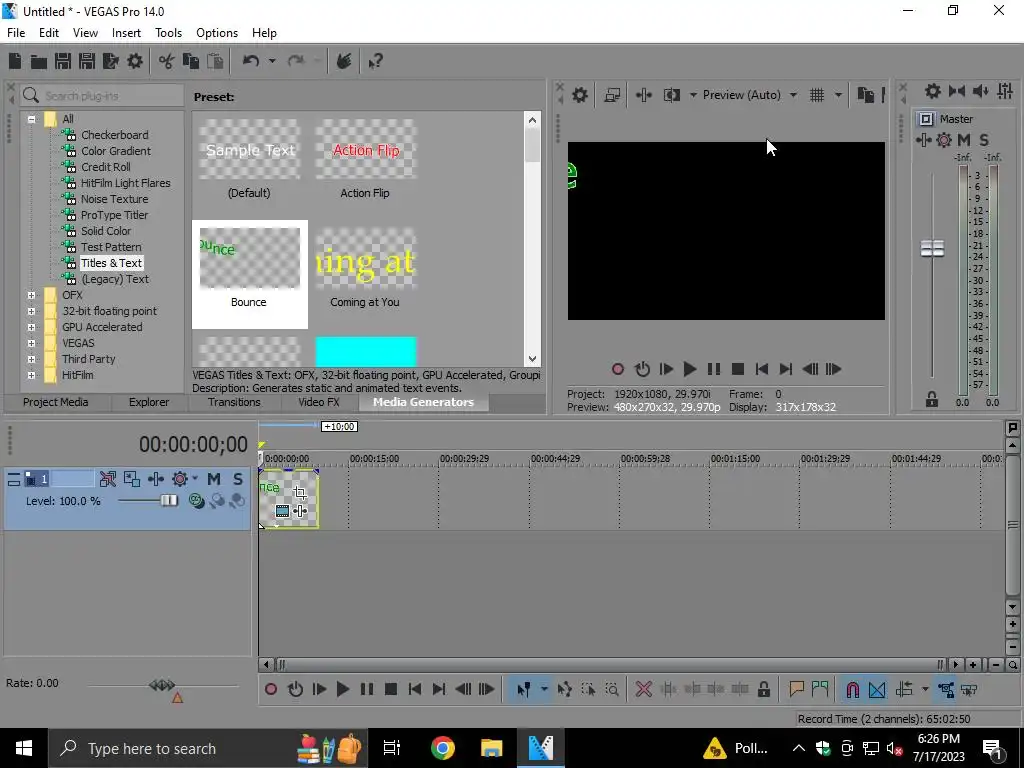1024x768 pixels.
Task: Click the New project icon
Action: (x=15, y=61)
